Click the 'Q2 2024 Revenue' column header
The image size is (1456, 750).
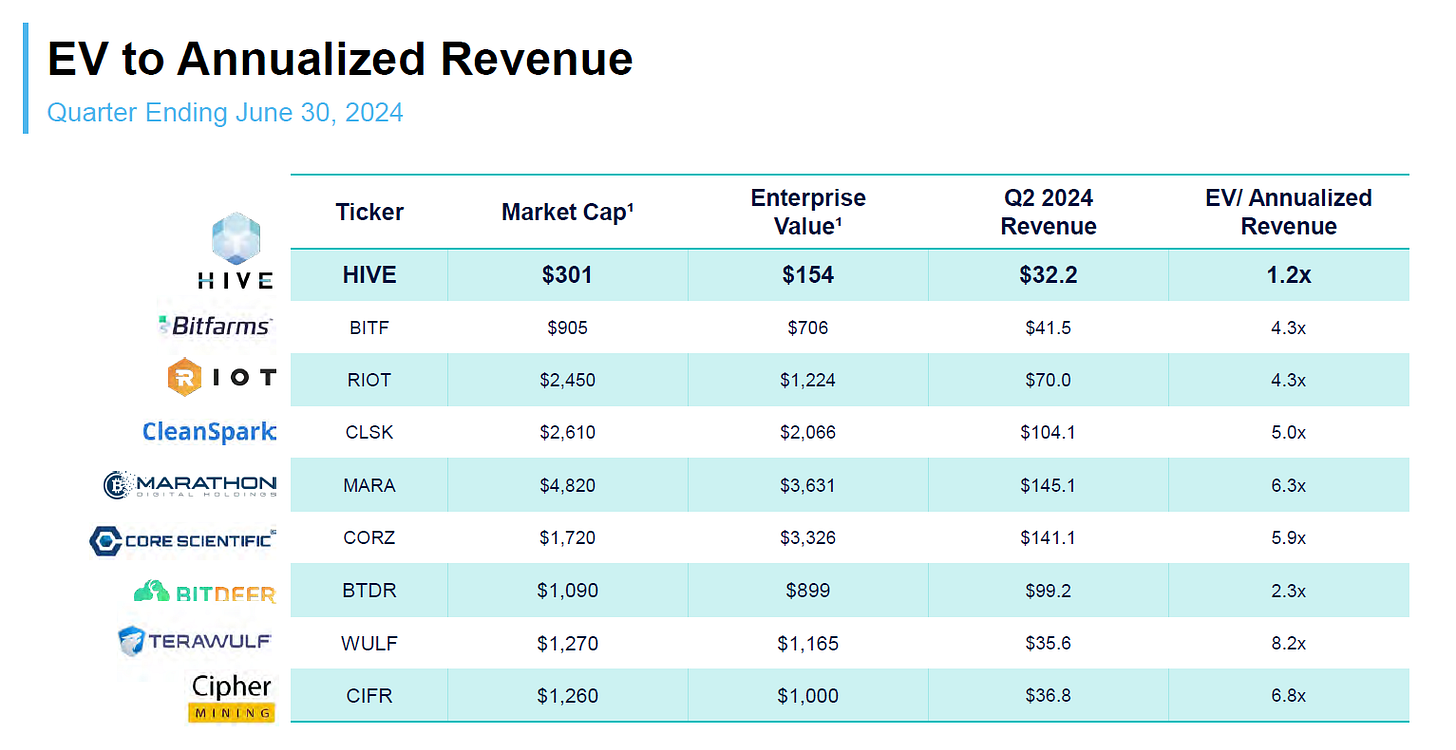1048,212
